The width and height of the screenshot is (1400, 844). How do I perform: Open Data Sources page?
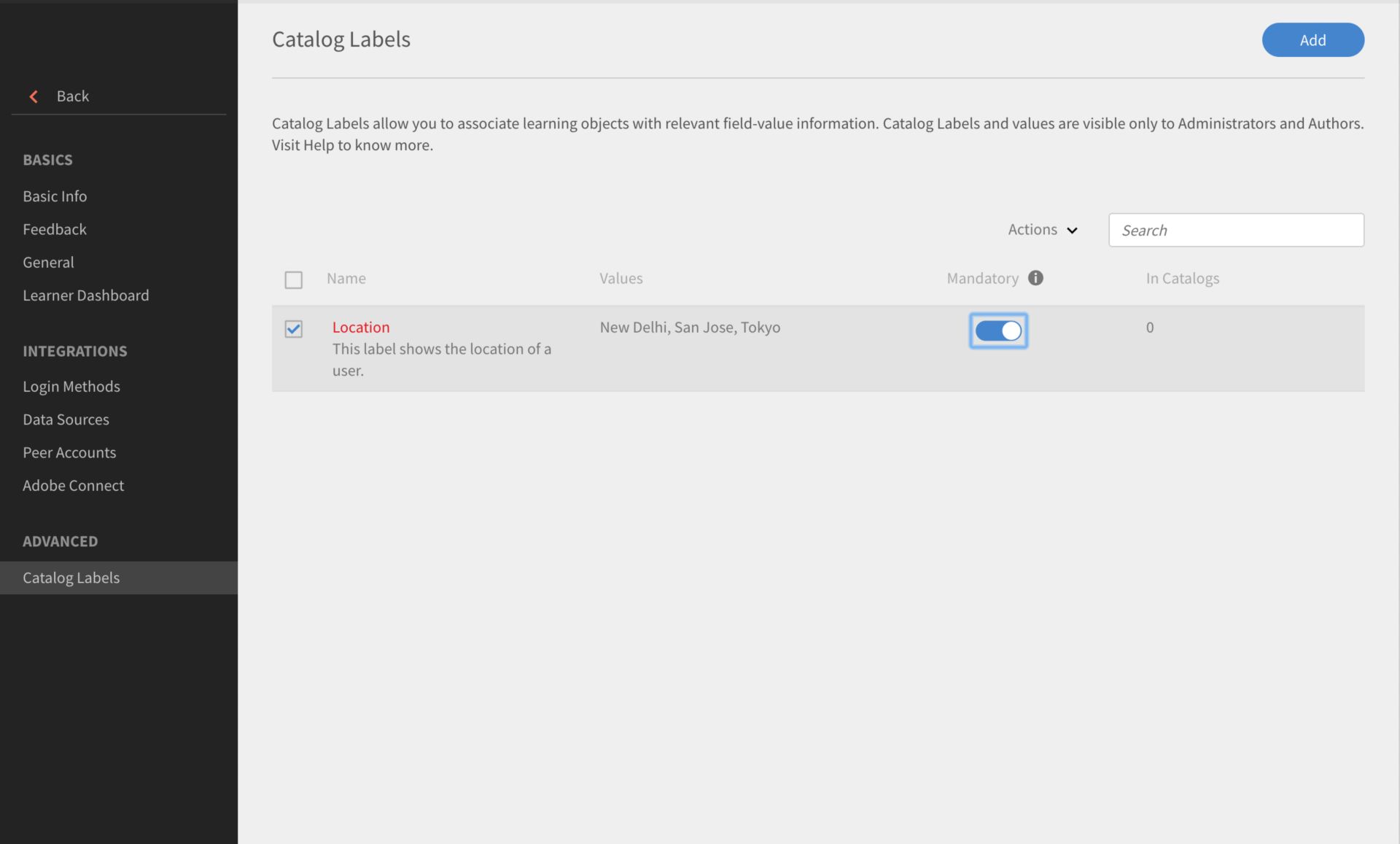(x=66, y=419)
